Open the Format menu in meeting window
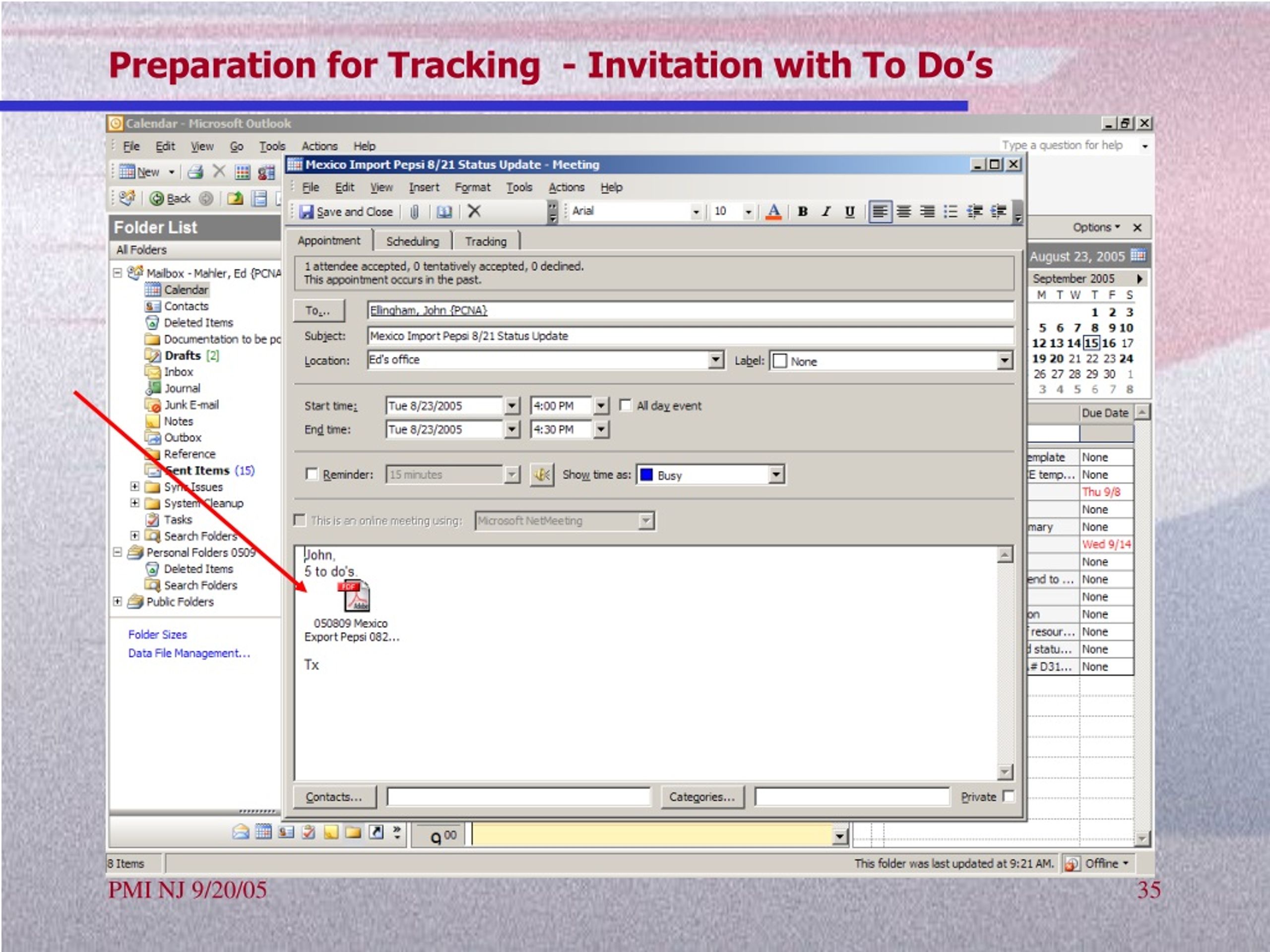This screenshot has width=1270, height=952. click(472, 187)
